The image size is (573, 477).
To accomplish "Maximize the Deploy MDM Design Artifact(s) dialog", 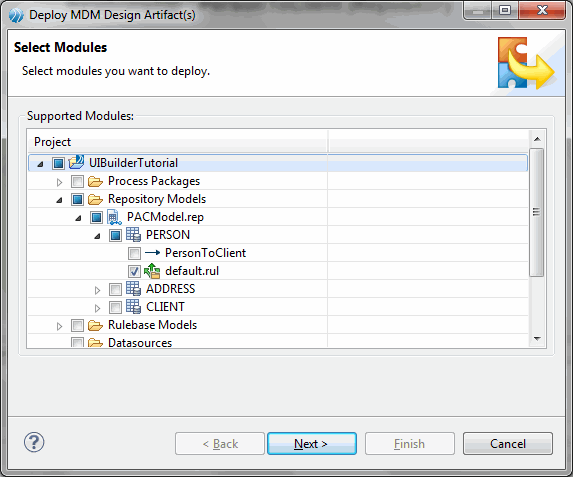I will click(505, 10).
